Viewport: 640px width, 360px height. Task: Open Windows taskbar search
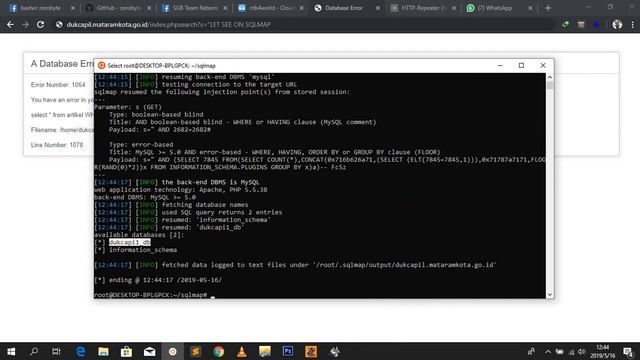pyautogui.click(x=34, y=351)
